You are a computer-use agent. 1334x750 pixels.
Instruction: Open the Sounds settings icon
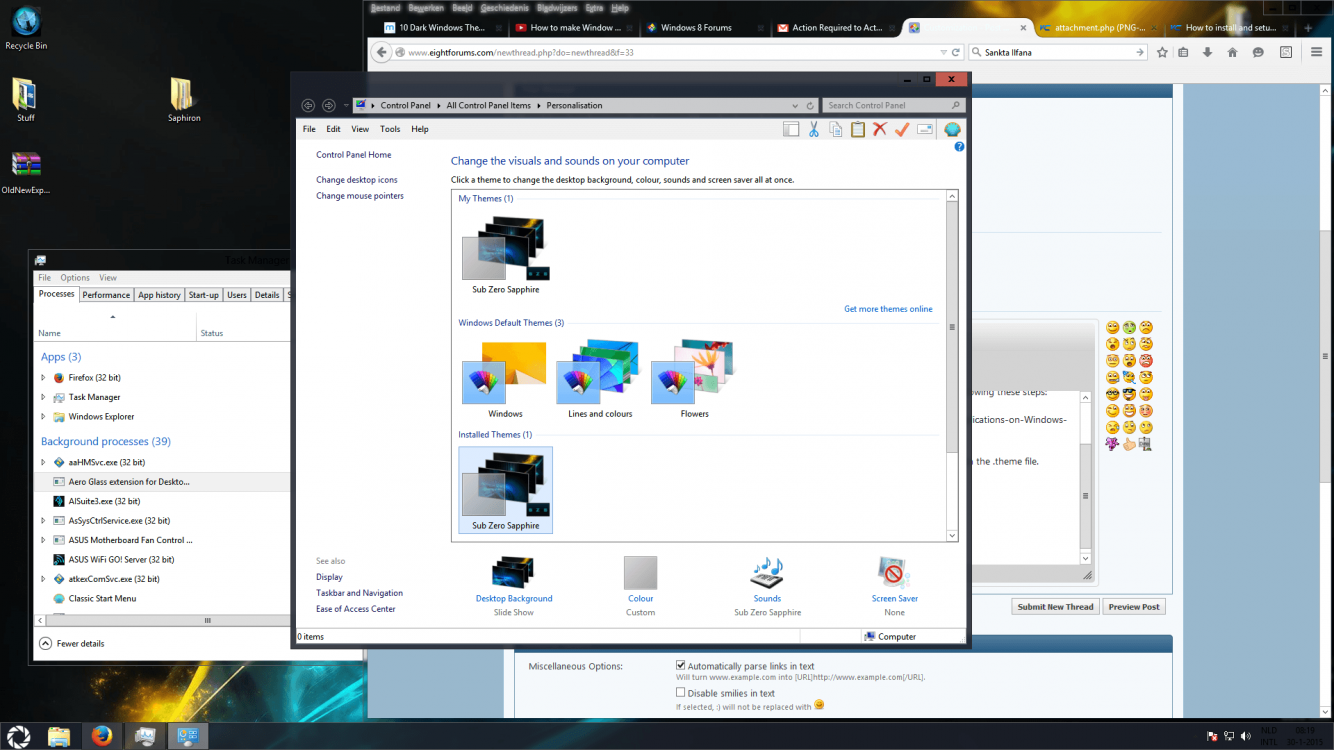tap(767, 573)
